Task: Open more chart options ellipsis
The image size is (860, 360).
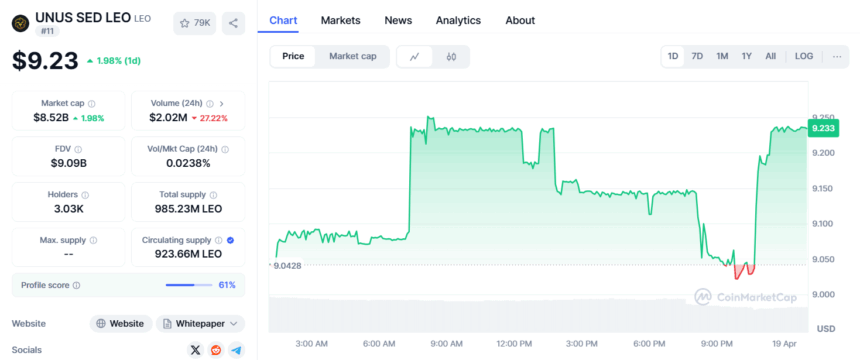Action: pos(837,57)
